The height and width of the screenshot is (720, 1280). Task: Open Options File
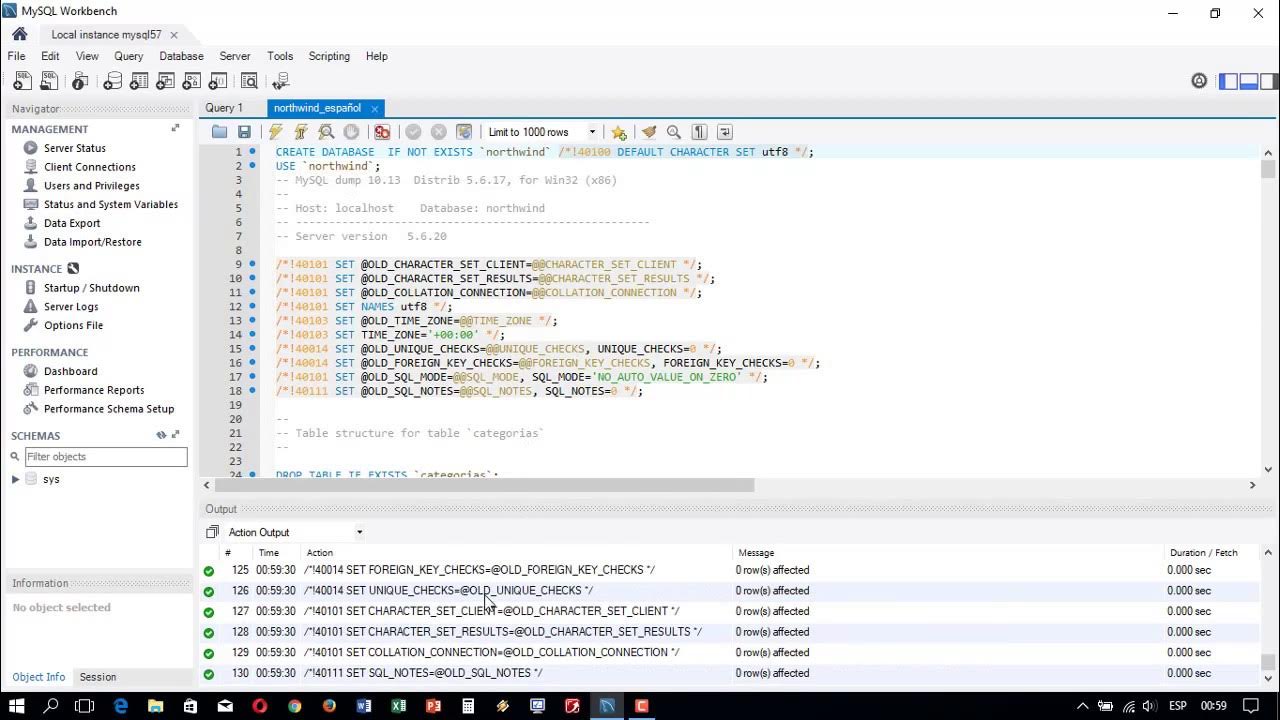point(73,325)
